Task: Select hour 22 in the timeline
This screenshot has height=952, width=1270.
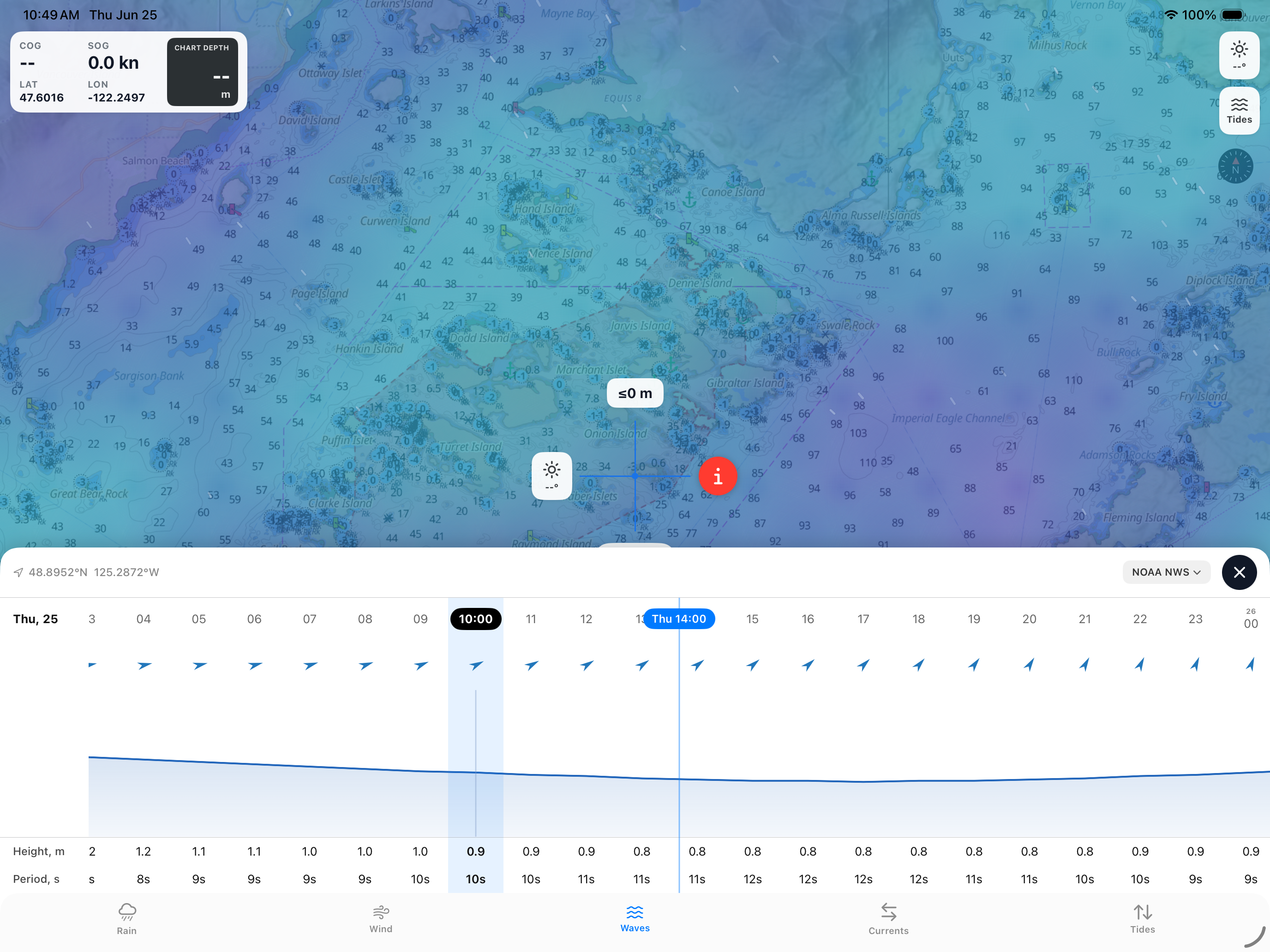Action: click(x=1140, y=619)
